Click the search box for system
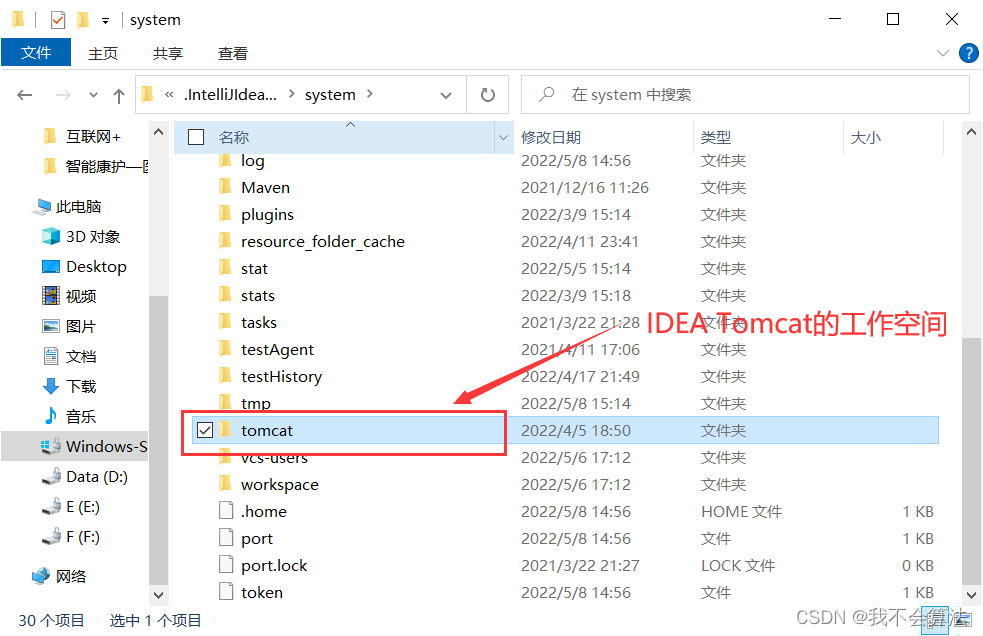 click(745, 95)
